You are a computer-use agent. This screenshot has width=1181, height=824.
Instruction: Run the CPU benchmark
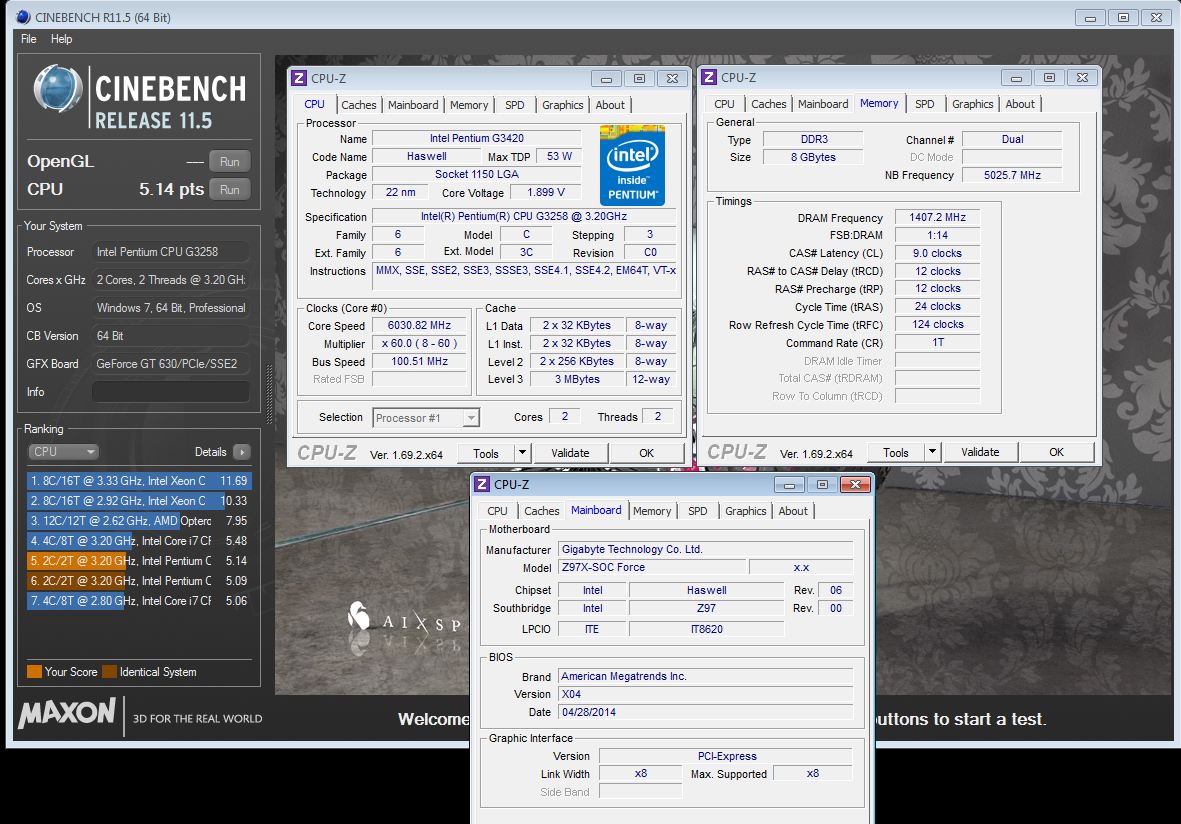click(x=230, y=190)
